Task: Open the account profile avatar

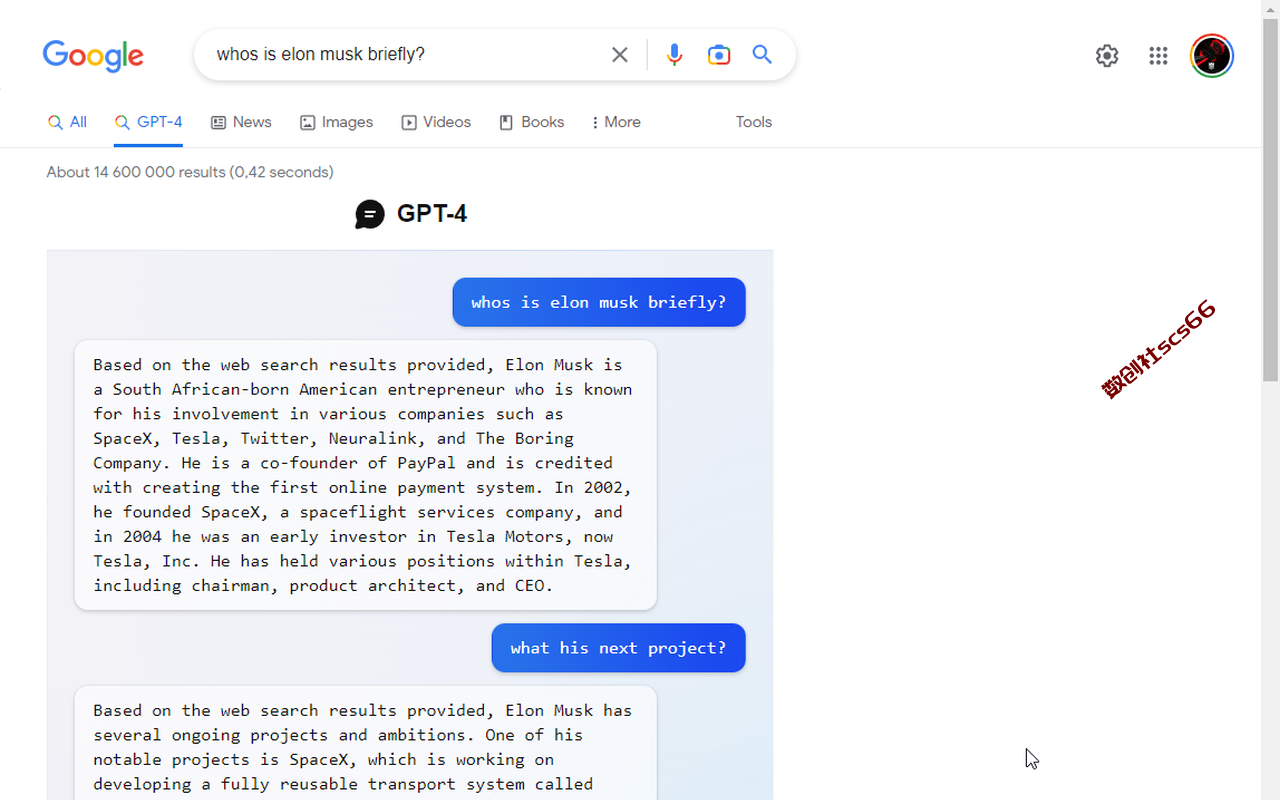Action: tap(1211, 56)
